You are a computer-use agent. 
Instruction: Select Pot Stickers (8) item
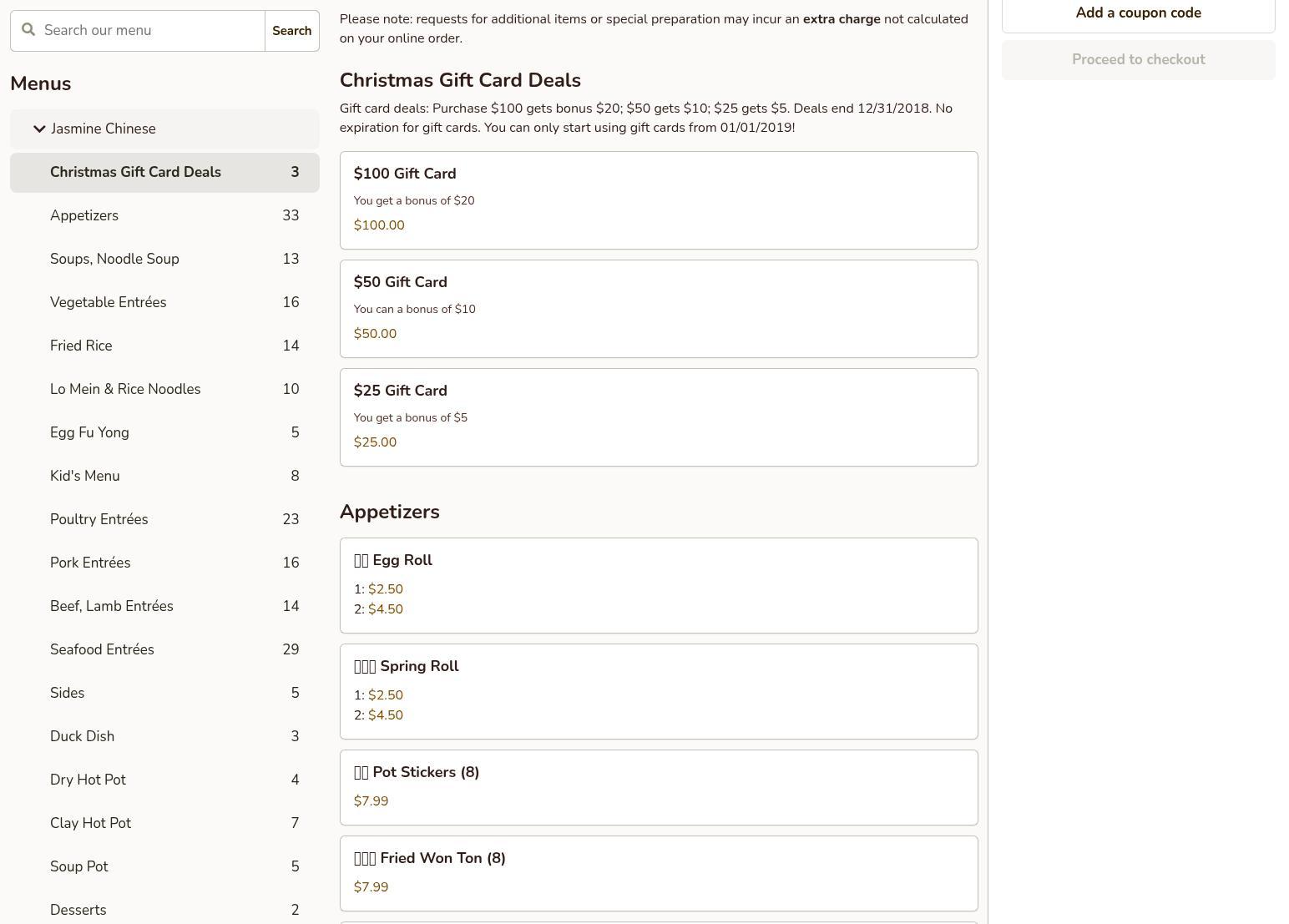[658, 787]
